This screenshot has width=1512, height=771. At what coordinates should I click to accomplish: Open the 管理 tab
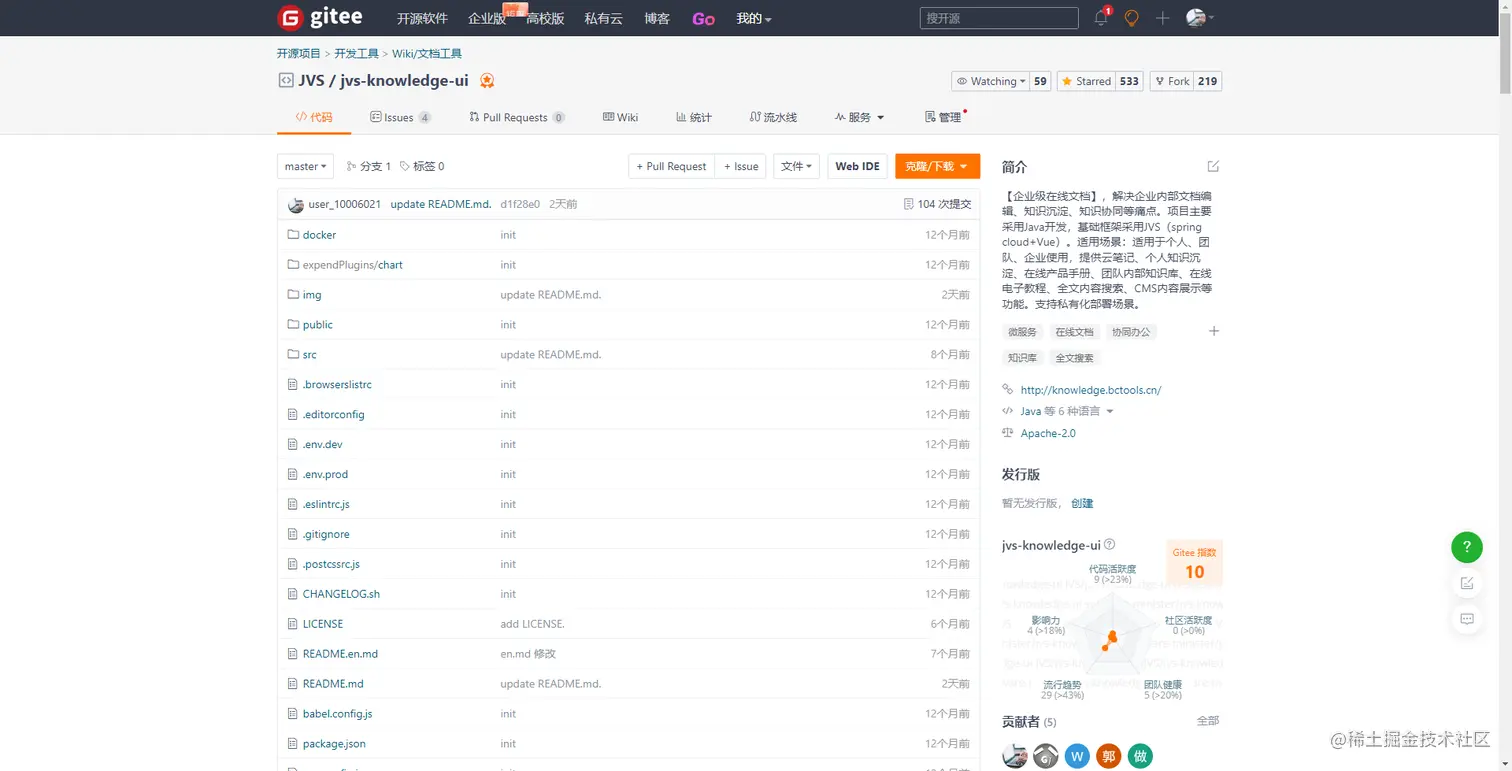click(943, 117)
